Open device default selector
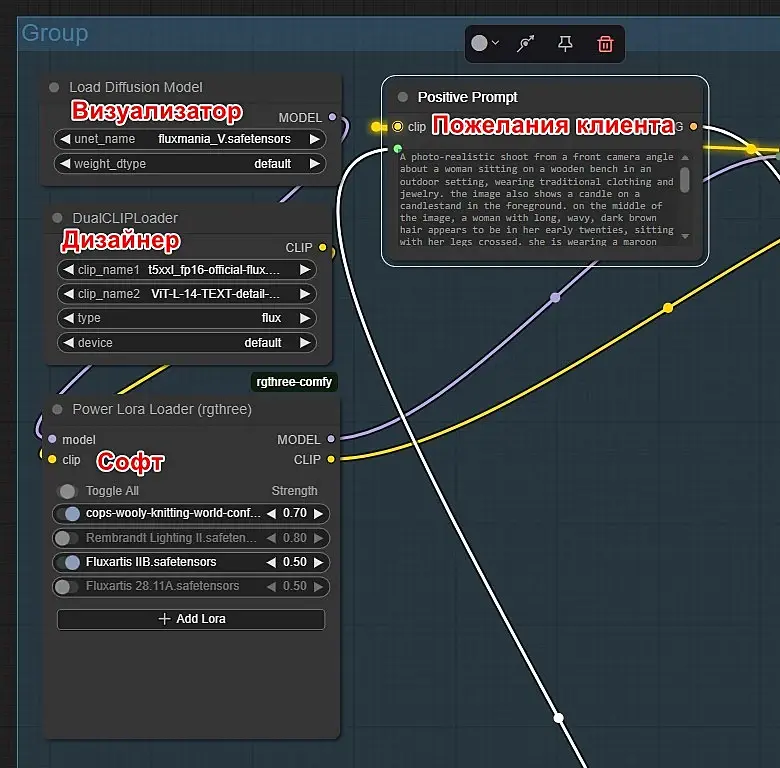 click(x=187, y=343)
